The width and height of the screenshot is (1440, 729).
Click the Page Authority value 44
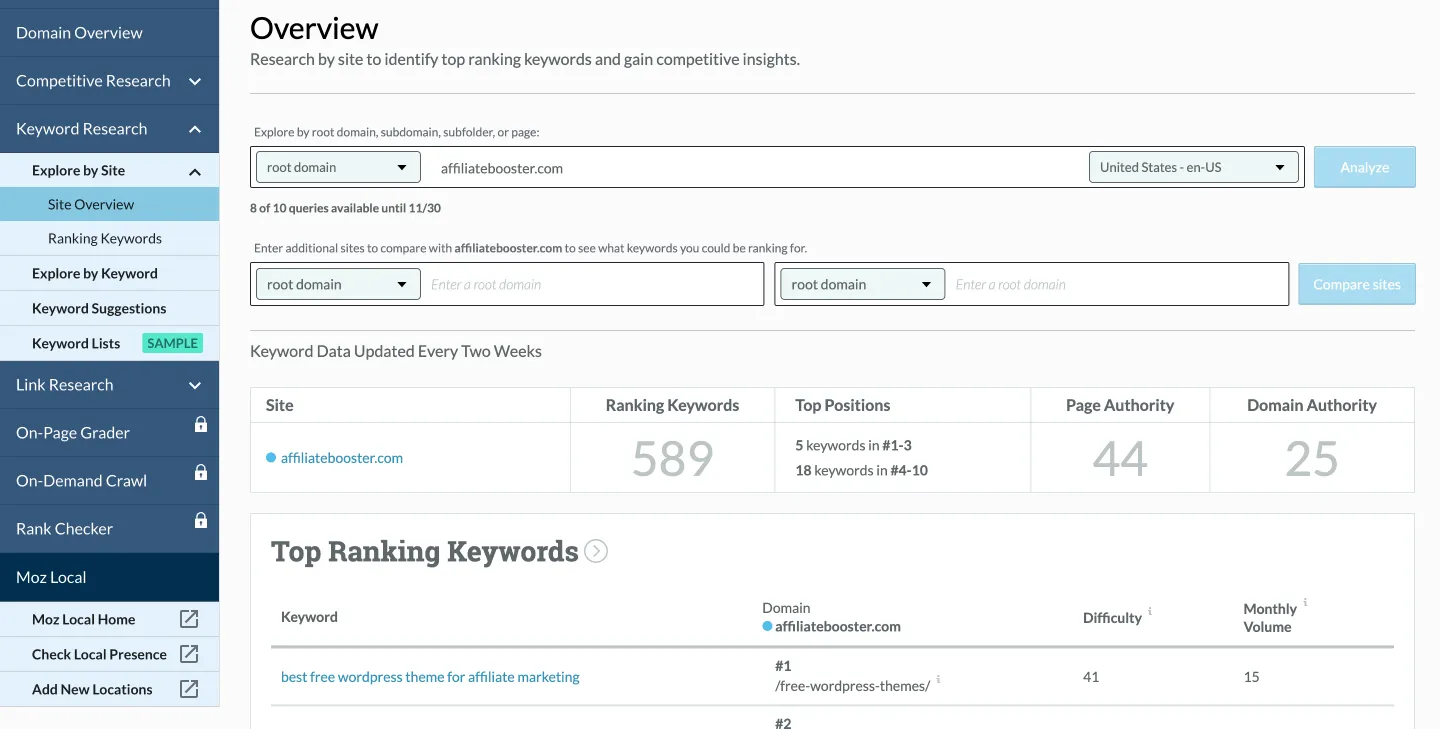1120,458
